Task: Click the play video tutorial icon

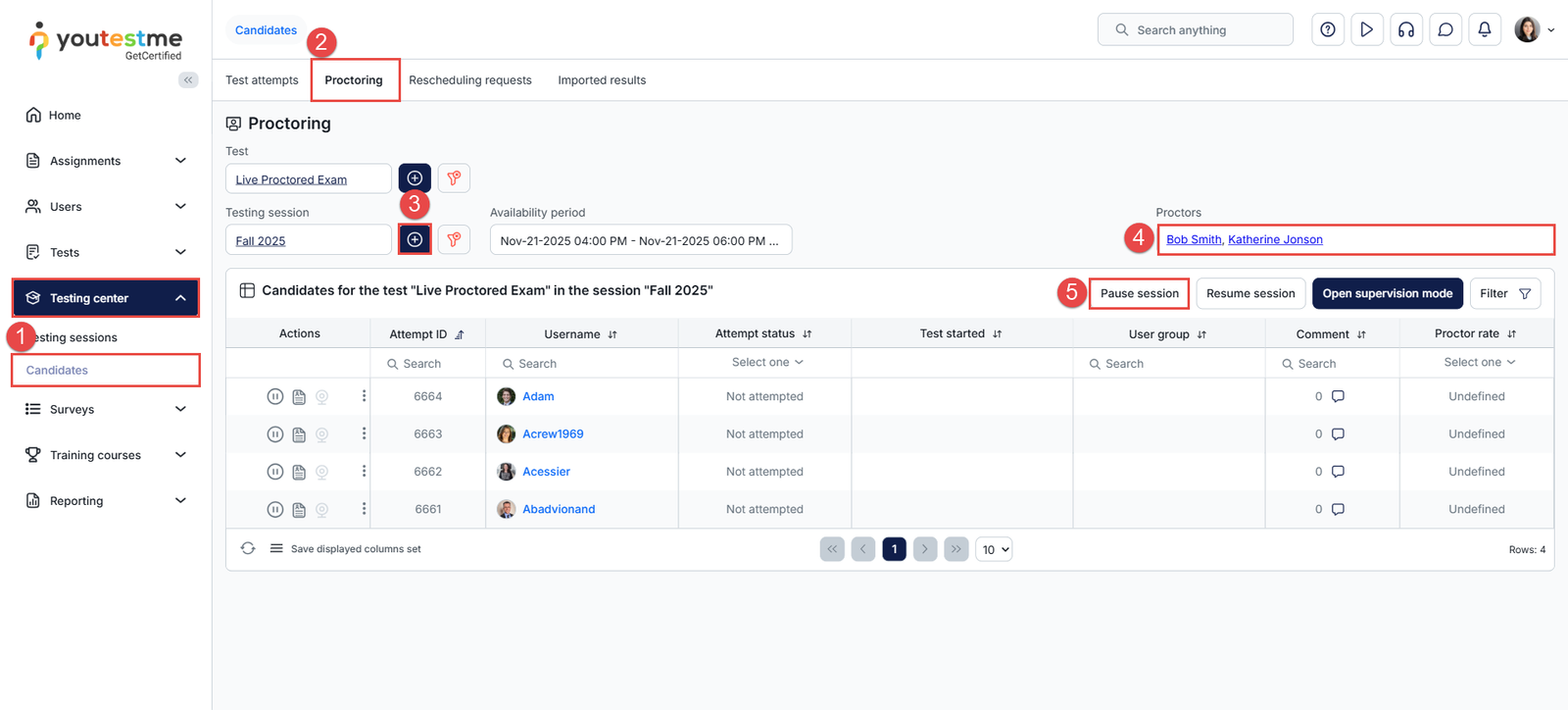Action: click(1367, 29)
